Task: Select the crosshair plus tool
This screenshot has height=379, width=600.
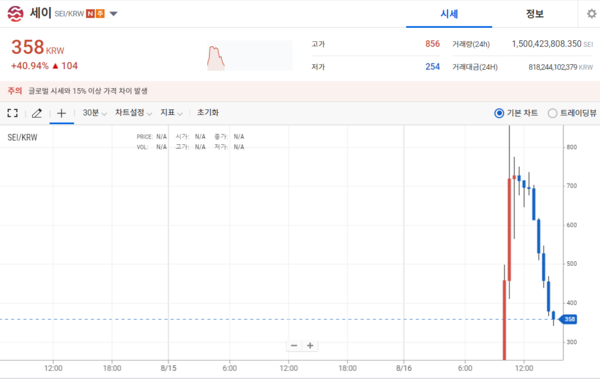Action: pyautogui.click(x=61, y=113)
